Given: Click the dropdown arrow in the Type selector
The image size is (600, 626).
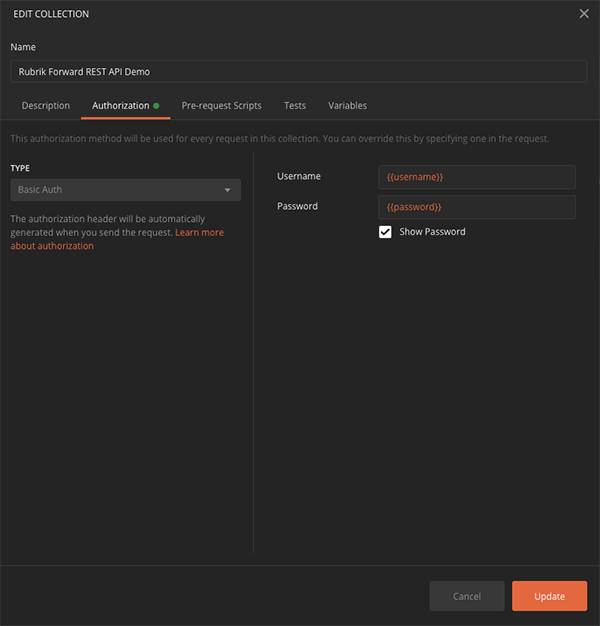Looking at the screenshot, I should coord(227,190).
